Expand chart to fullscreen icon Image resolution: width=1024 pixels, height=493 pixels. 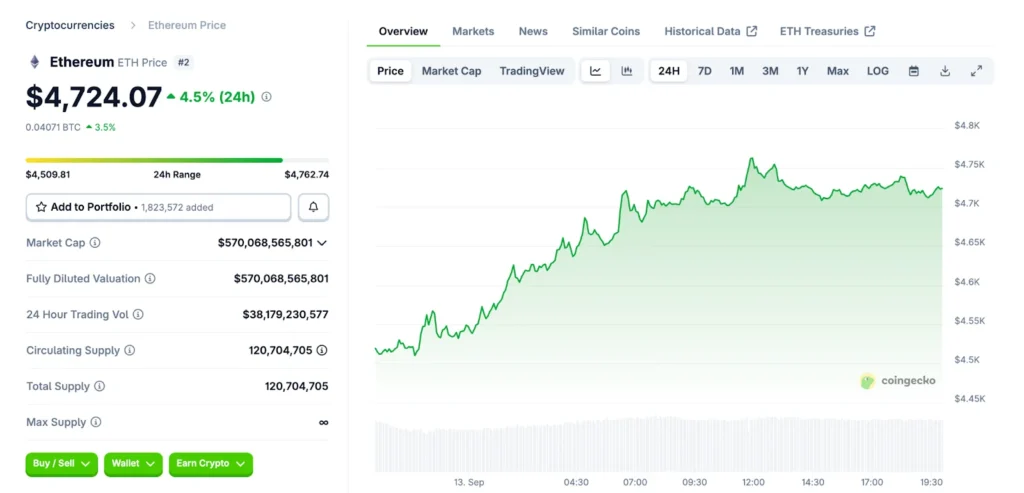976,71
